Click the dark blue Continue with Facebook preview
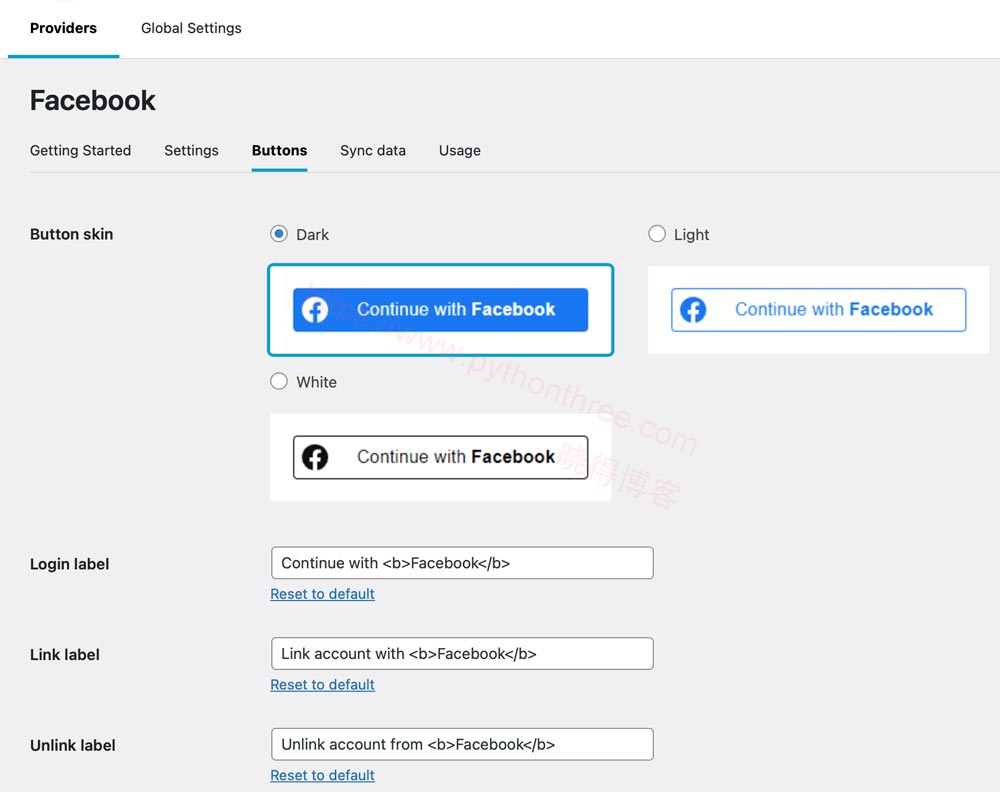 (x=441, y=310)
